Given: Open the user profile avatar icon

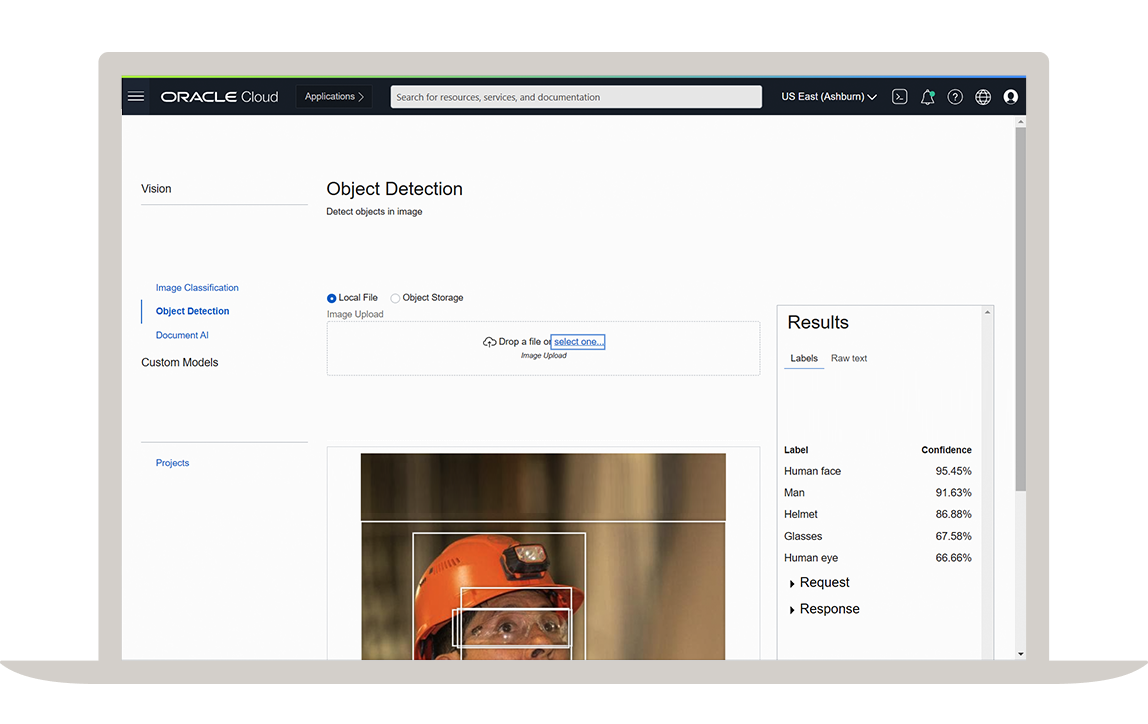Looking at the screenshot, I should point(1010,97).
